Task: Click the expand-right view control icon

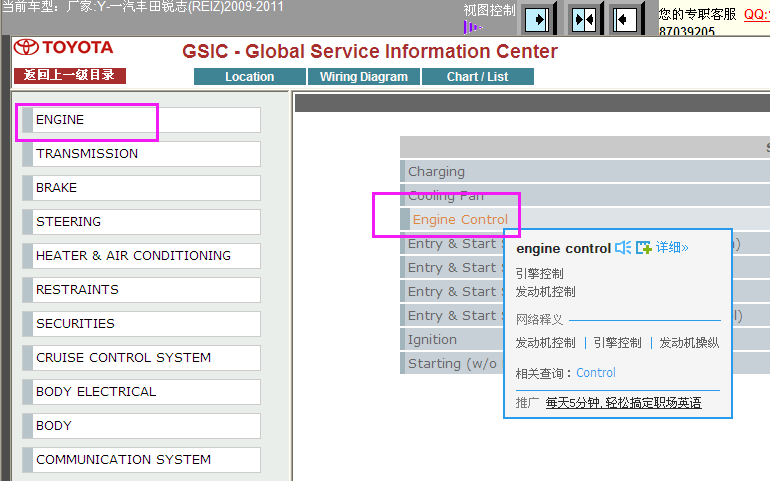Action: coord(539,19)
